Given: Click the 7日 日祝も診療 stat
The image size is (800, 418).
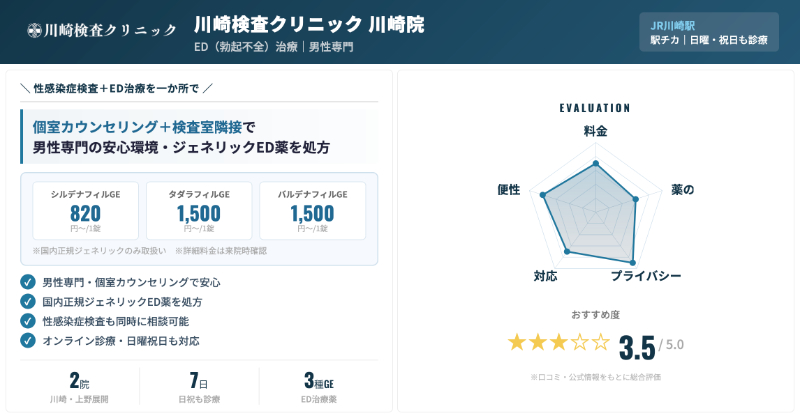Looking at the screenshot, I should point(199,388).
